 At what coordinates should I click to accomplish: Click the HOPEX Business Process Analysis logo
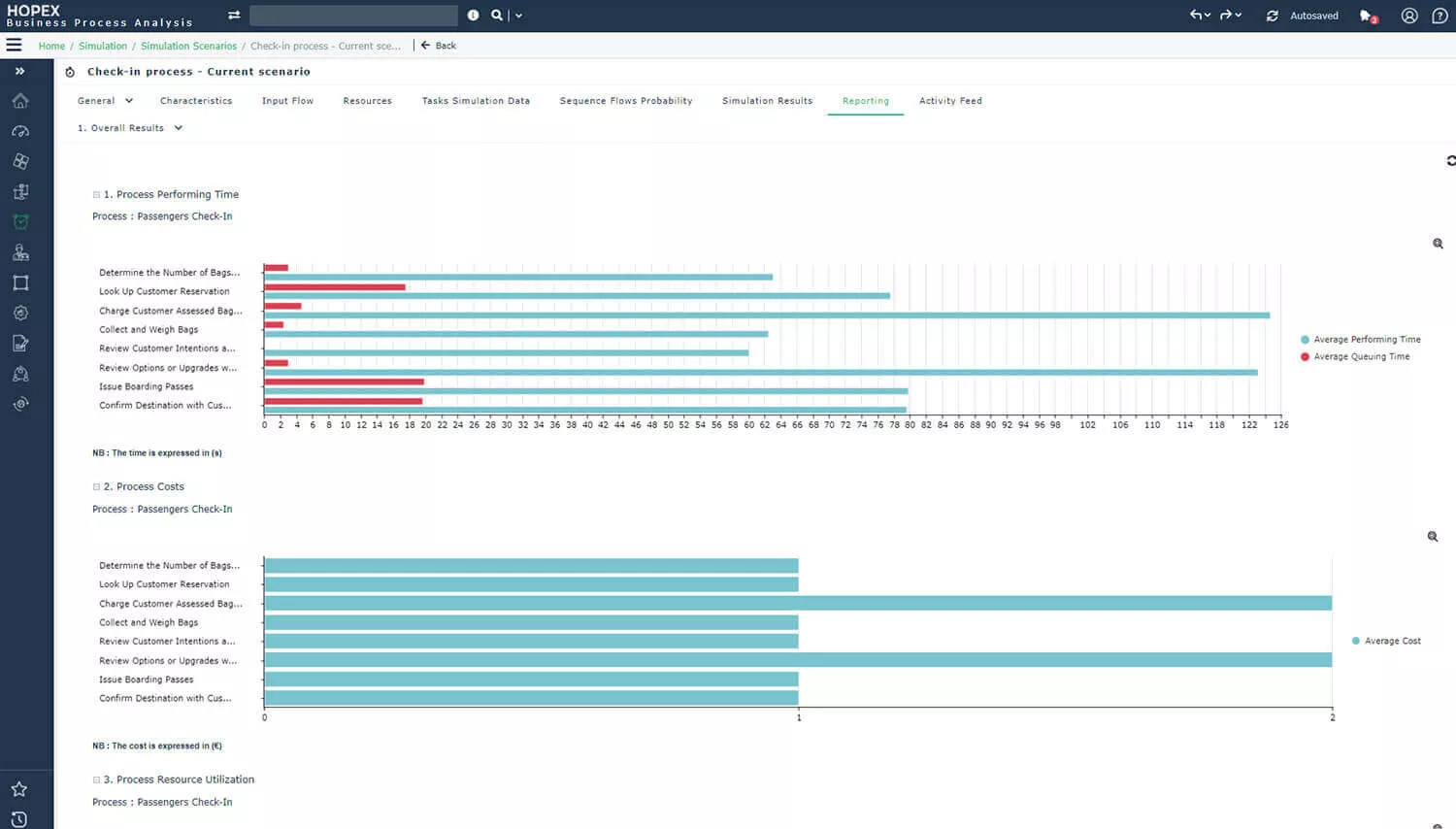[99, 16]
